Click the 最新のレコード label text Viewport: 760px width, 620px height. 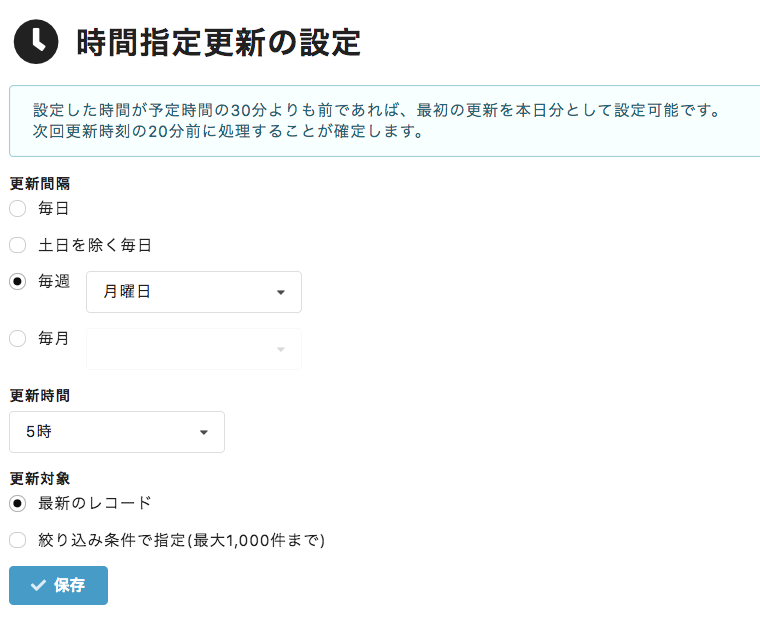tap(95, 503)
